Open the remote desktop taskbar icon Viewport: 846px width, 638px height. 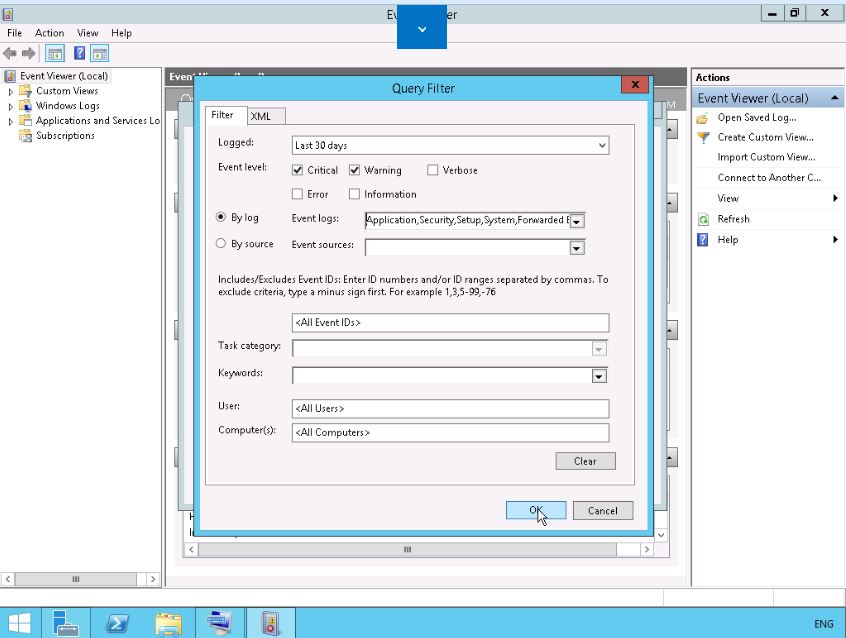(220, 622)
